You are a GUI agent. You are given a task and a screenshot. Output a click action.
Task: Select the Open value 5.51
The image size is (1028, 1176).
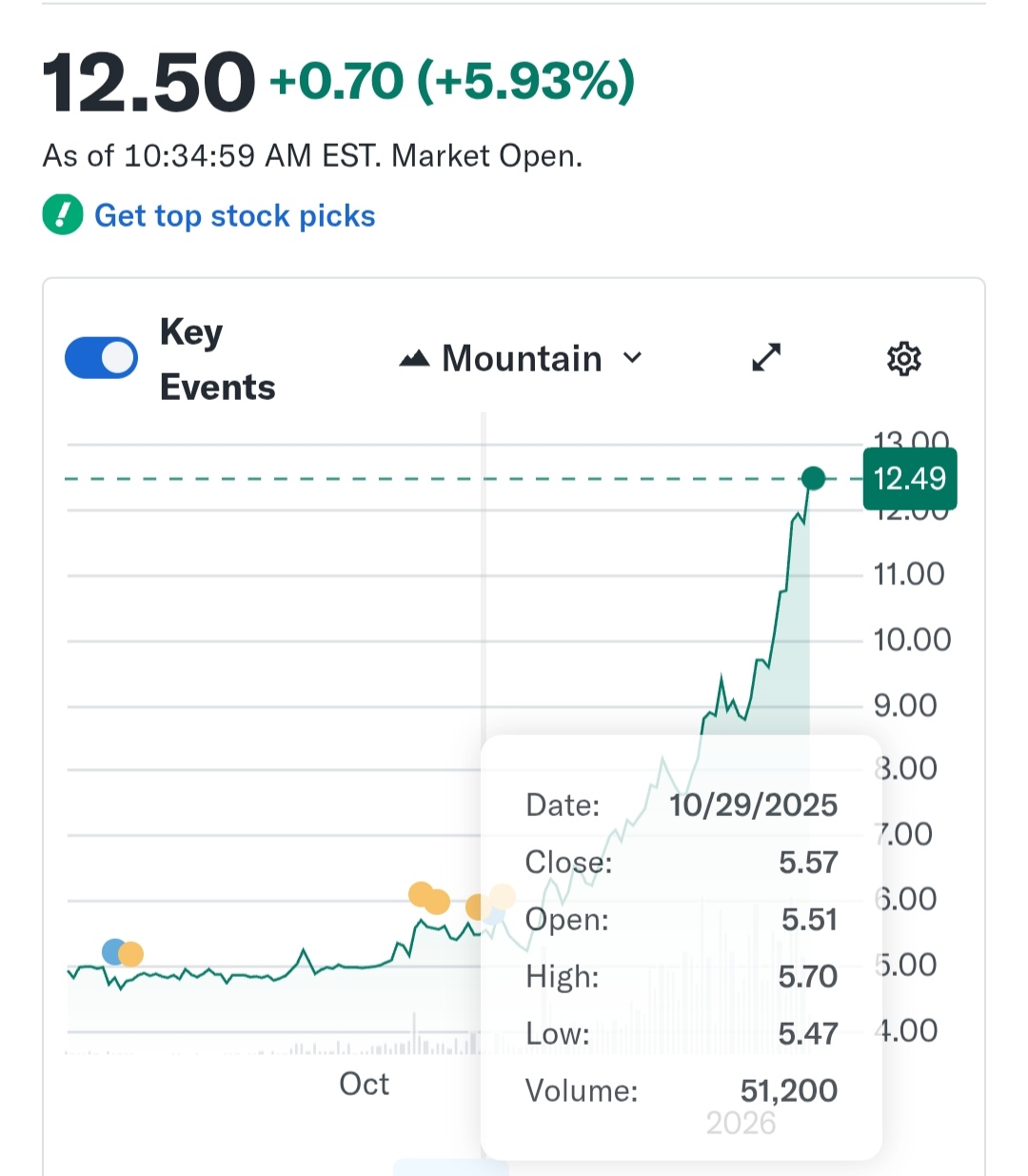(809, 920)
